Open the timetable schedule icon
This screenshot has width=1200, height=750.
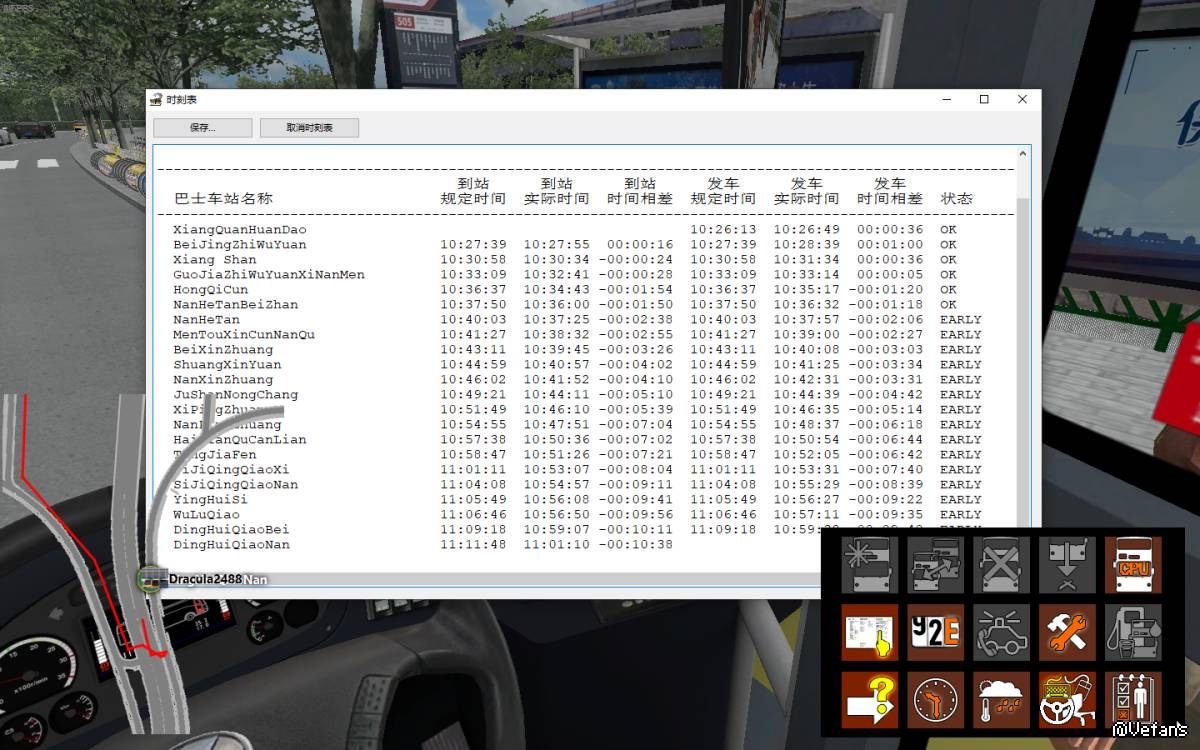(x=869, y=632)
